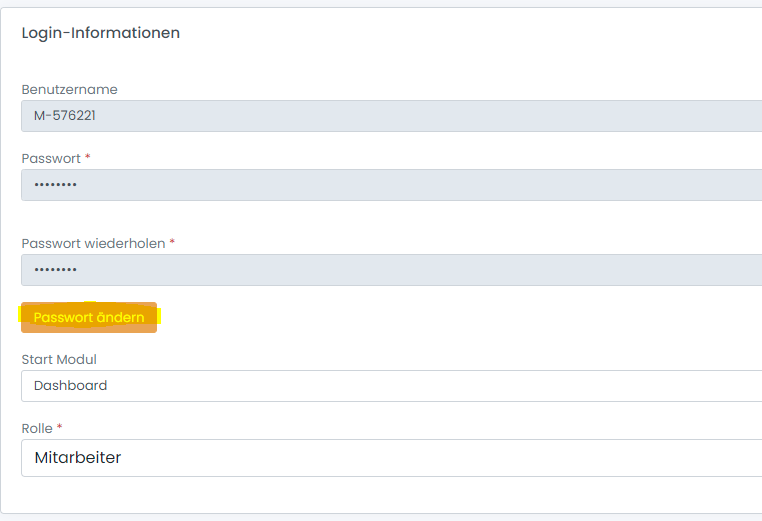The image size is (762, 521).
Task: Click the Dashboard value in Start Modul
Action: point(70,386)
